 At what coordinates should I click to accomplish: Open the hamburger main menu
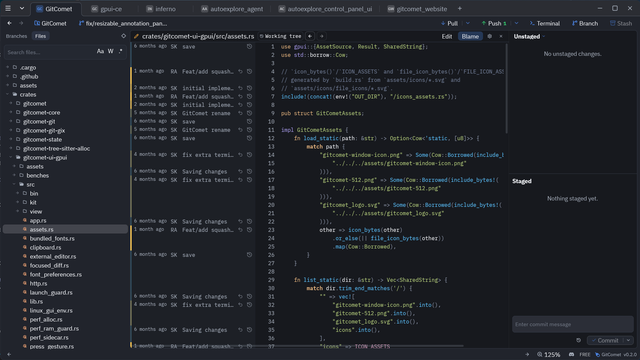point(8,8)
